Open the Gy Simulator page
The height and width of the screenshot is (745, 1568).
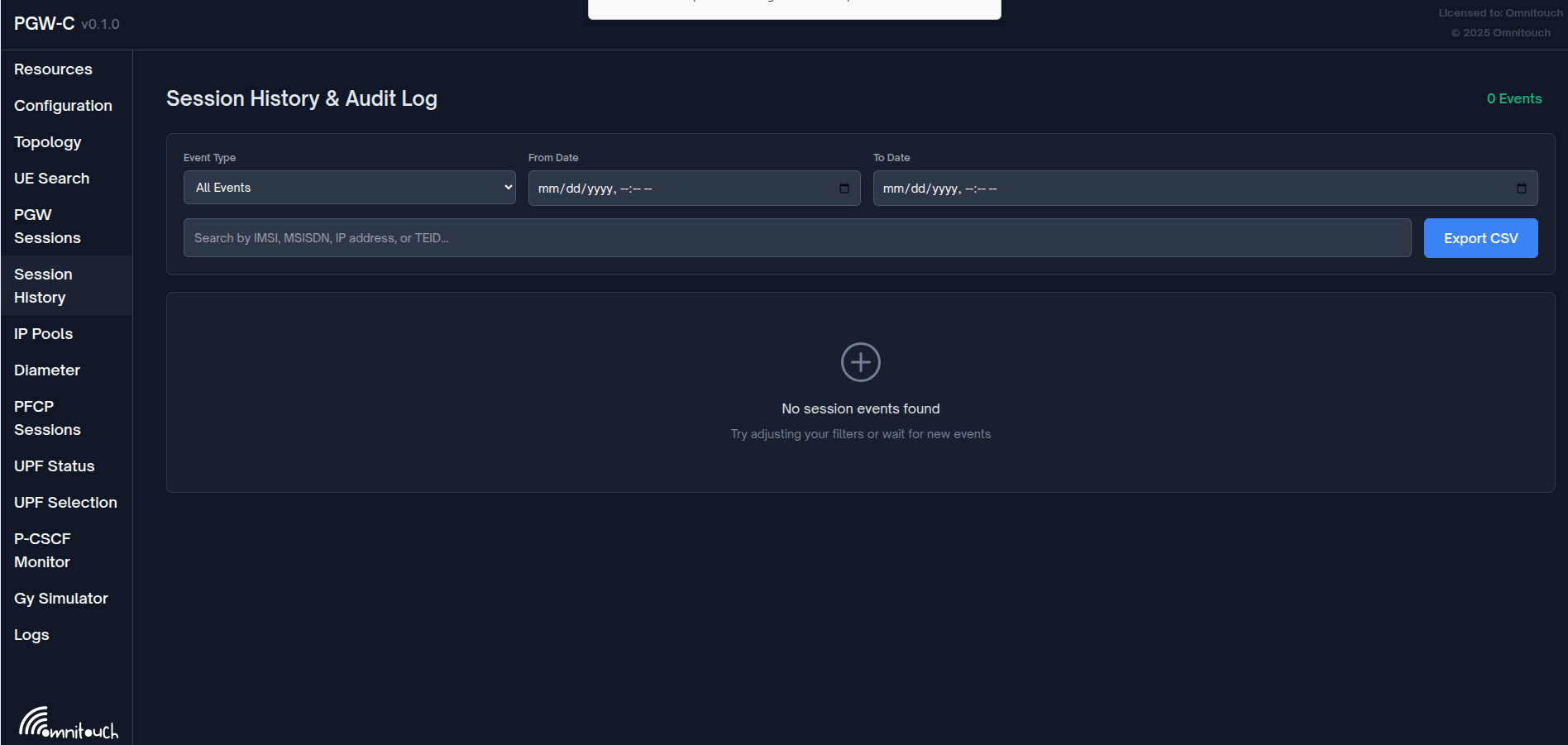(x=61, y=599)
